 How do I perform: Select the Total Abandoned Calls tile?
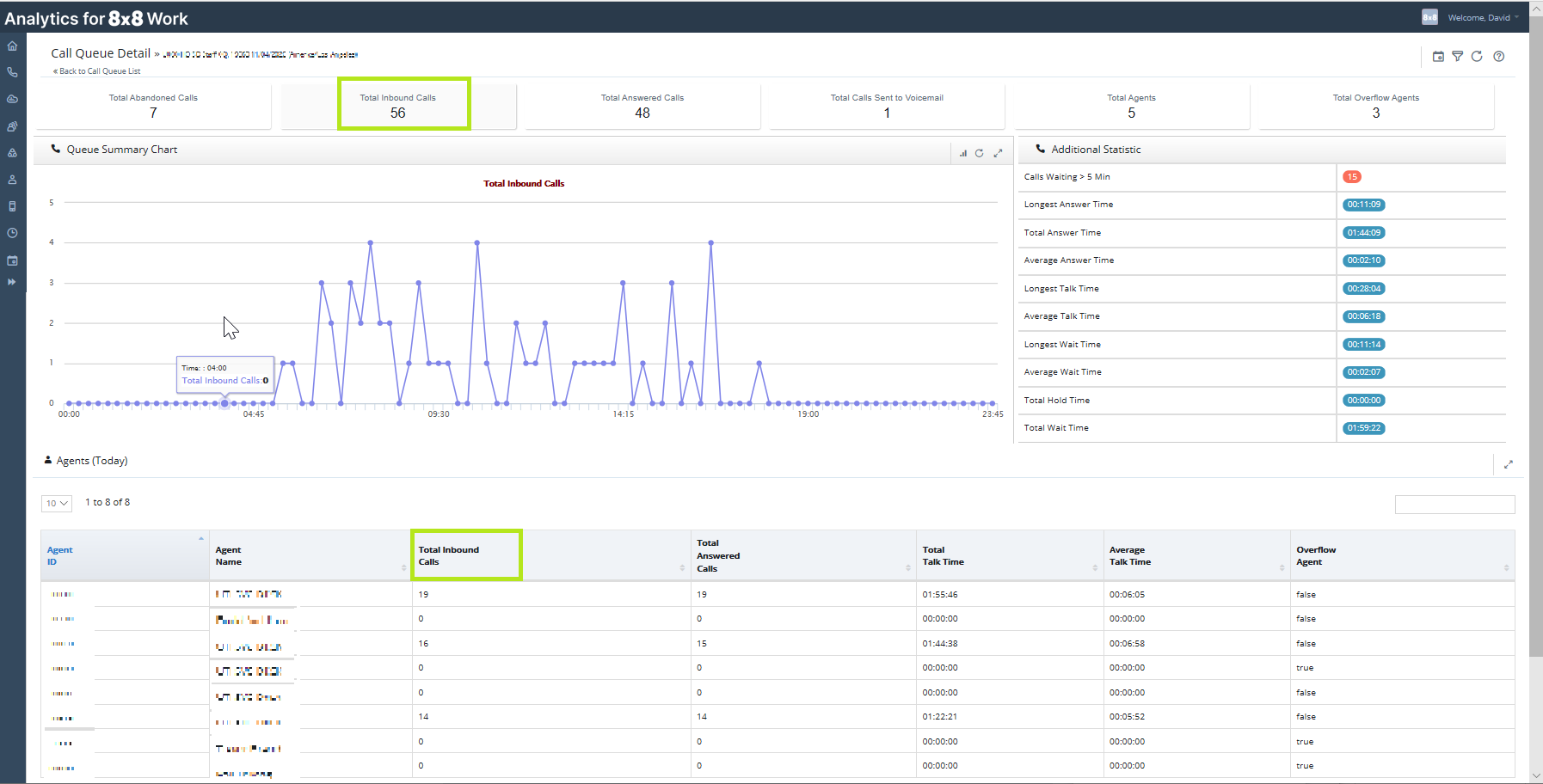click(x=153, y=106)
